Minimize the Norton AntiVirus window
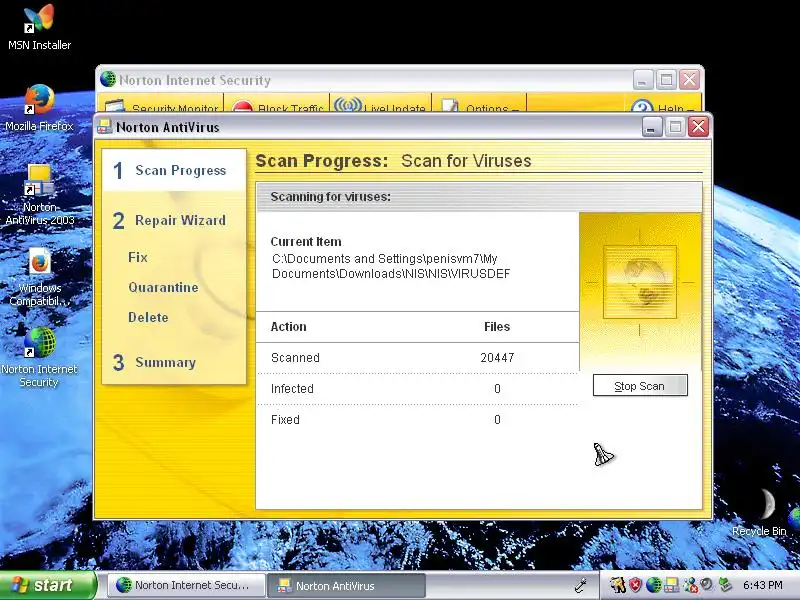Image resolution: width=800 pixels, height=600 pixels. click(652, 127)
